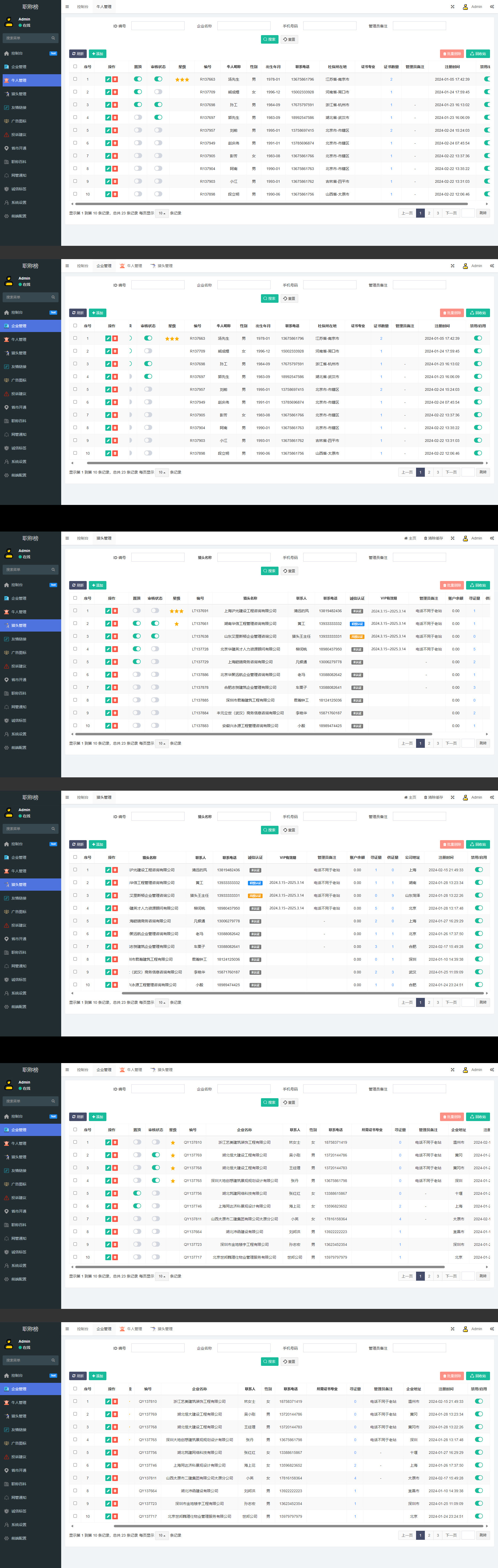
Task: Click the edit icon for row R137663 in the first screenshot
Action: click(x=108, y=79)
